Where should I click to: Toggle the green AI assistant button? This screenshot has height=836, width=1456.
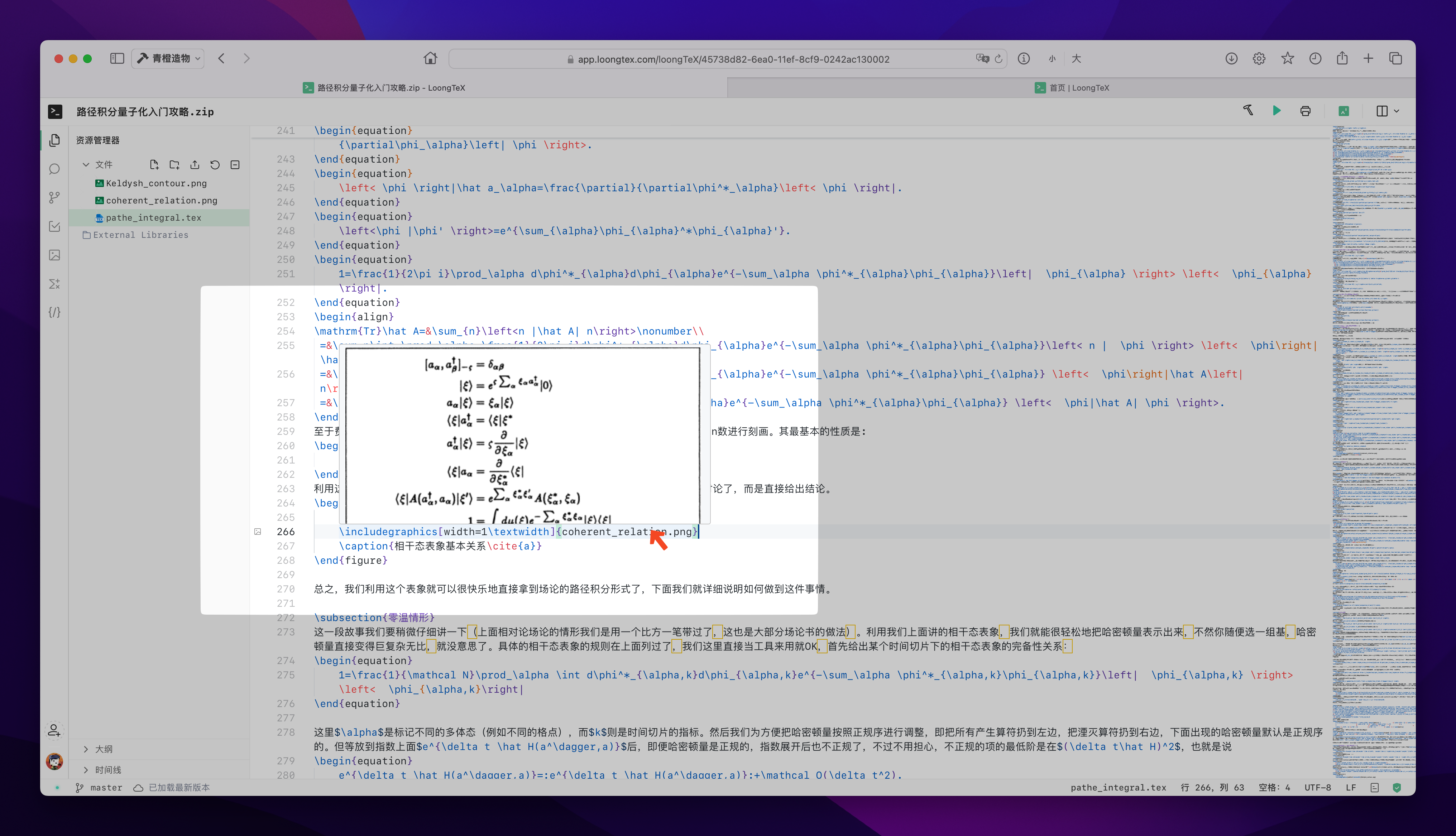pyautogui.click(x=1344, y=111)
